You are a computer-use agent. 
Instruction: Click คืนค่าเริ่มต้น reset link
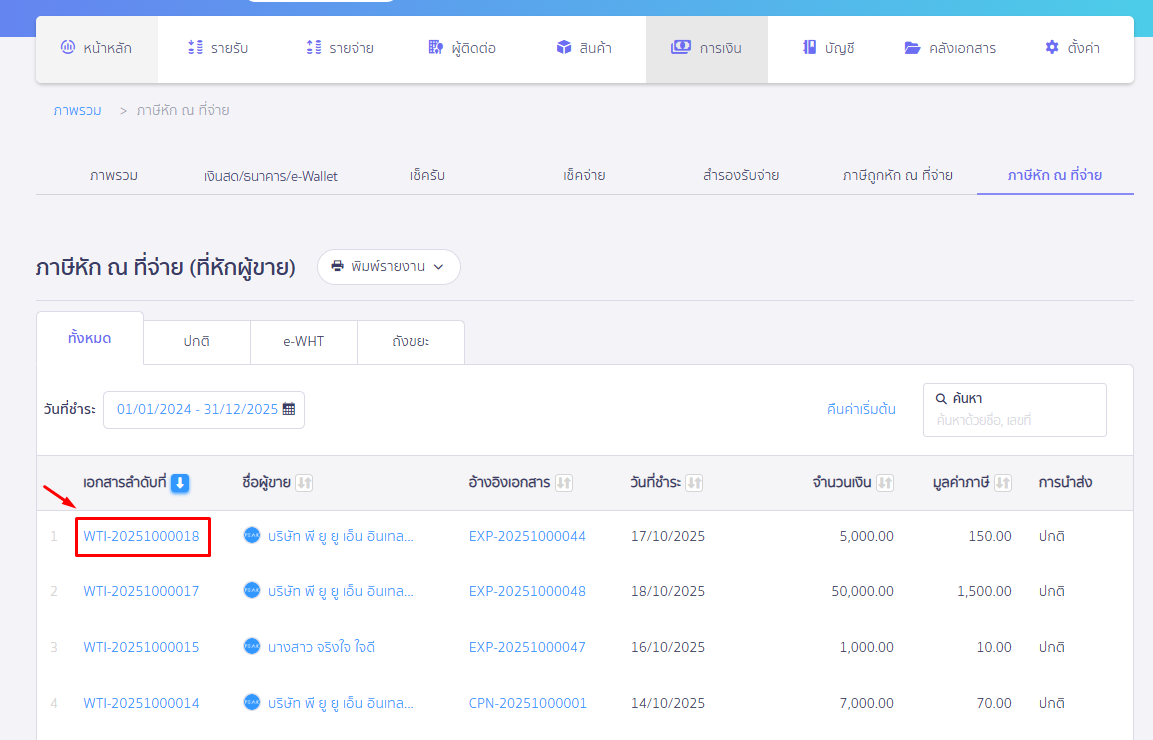coord(861,409)
